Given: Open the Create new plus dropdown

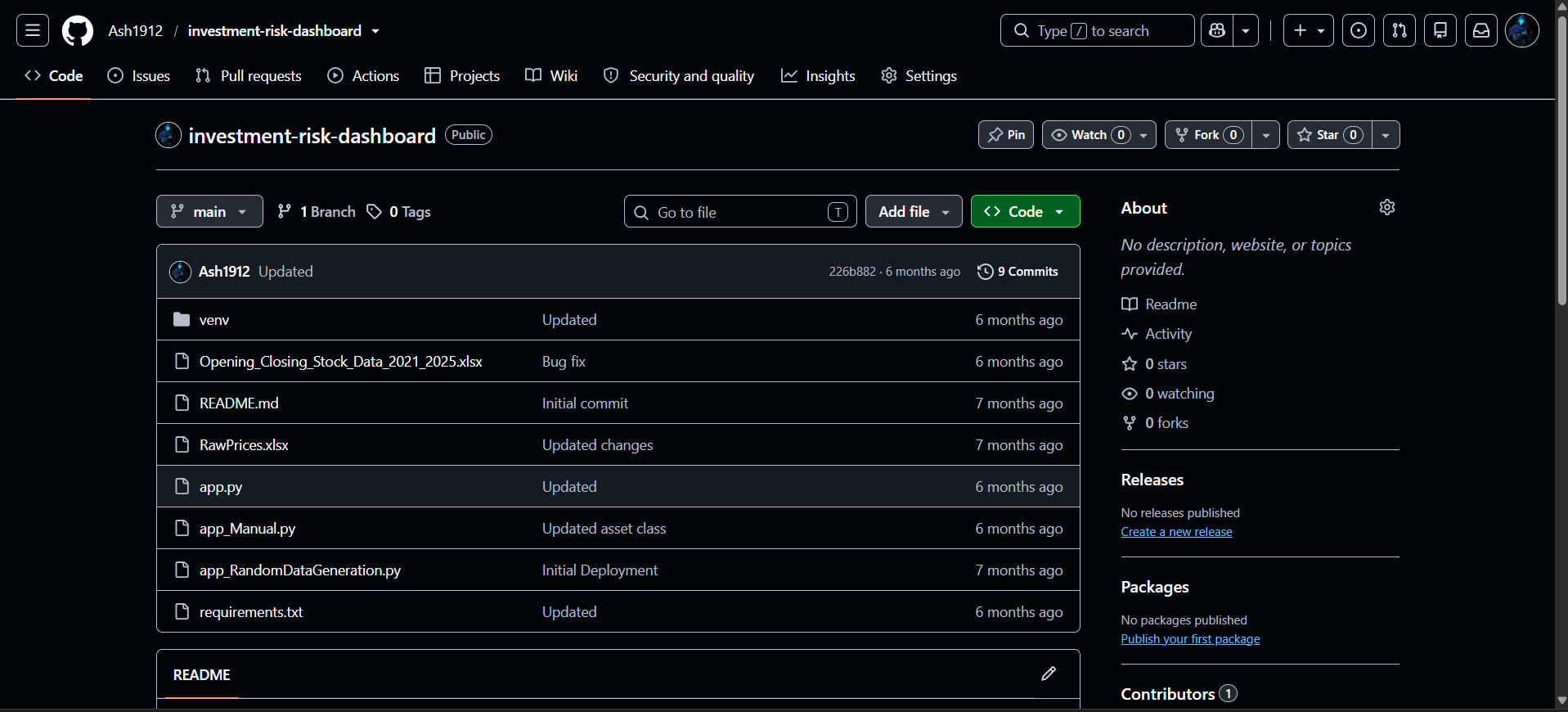Looking at the screenshot, I should point(1309,31).
